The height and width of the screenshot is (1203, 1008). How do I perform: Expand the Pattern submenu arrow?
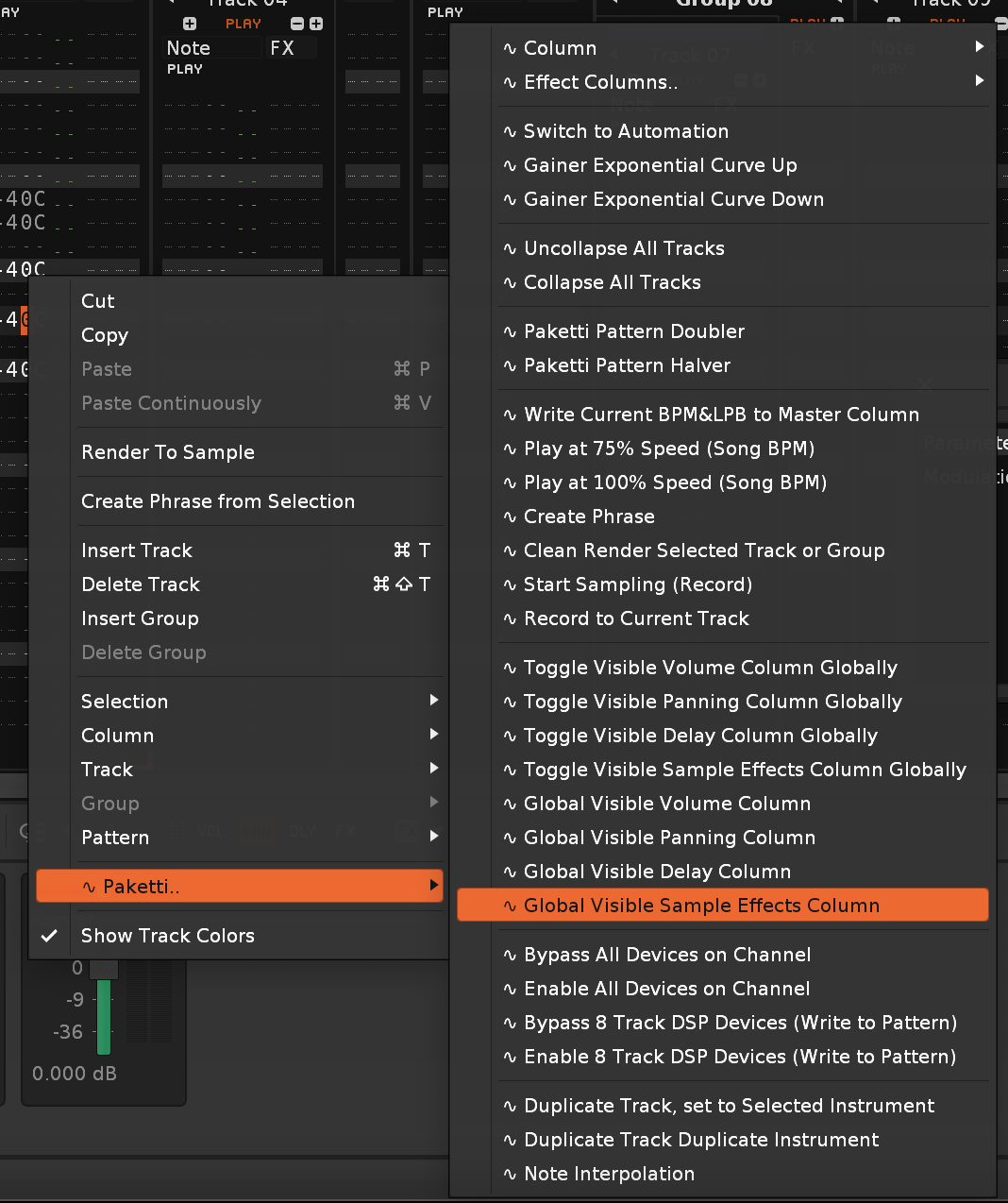point(434,837)
